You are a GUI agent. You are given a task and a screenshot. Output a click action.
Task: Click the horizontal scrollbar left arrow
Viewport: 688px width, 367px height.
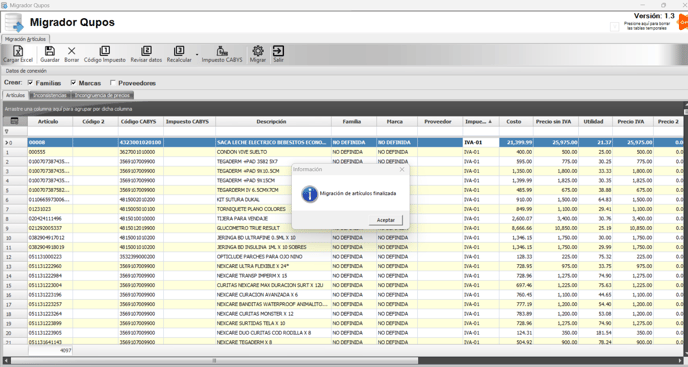6,360
